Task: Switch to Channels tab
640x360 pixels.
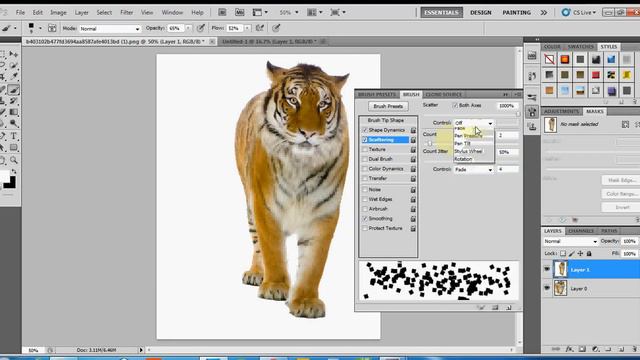Action: point(581,231)
